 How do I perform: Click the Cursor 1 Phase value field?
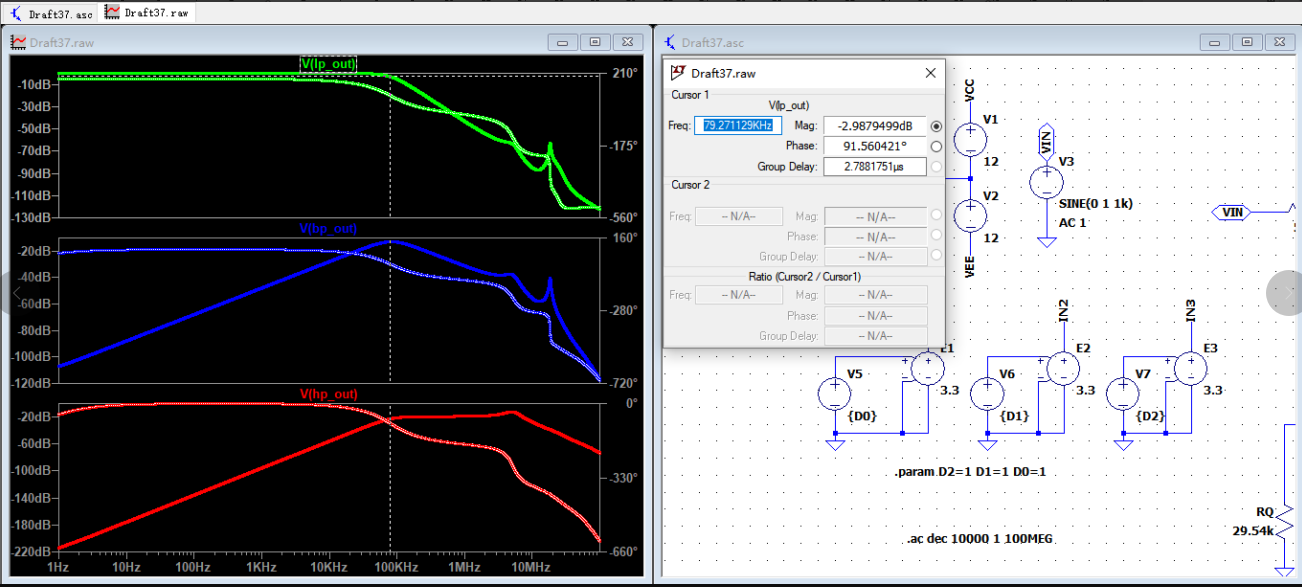tap(875, 146)
